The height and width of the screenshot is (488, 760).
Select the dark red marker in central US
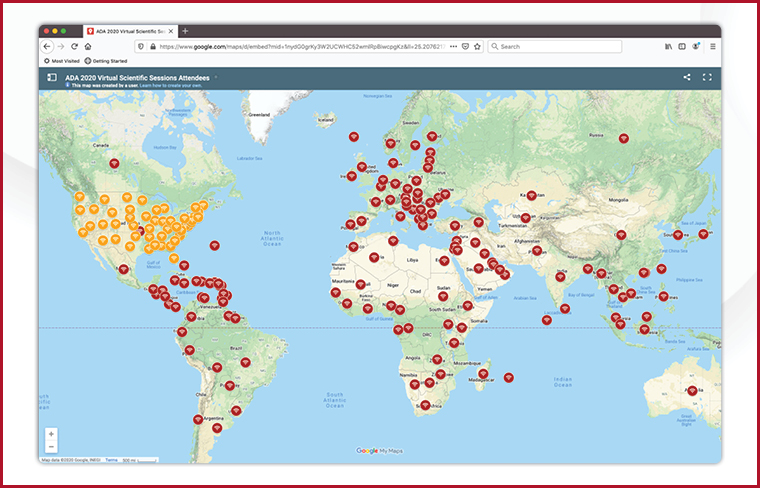point(141,231)
